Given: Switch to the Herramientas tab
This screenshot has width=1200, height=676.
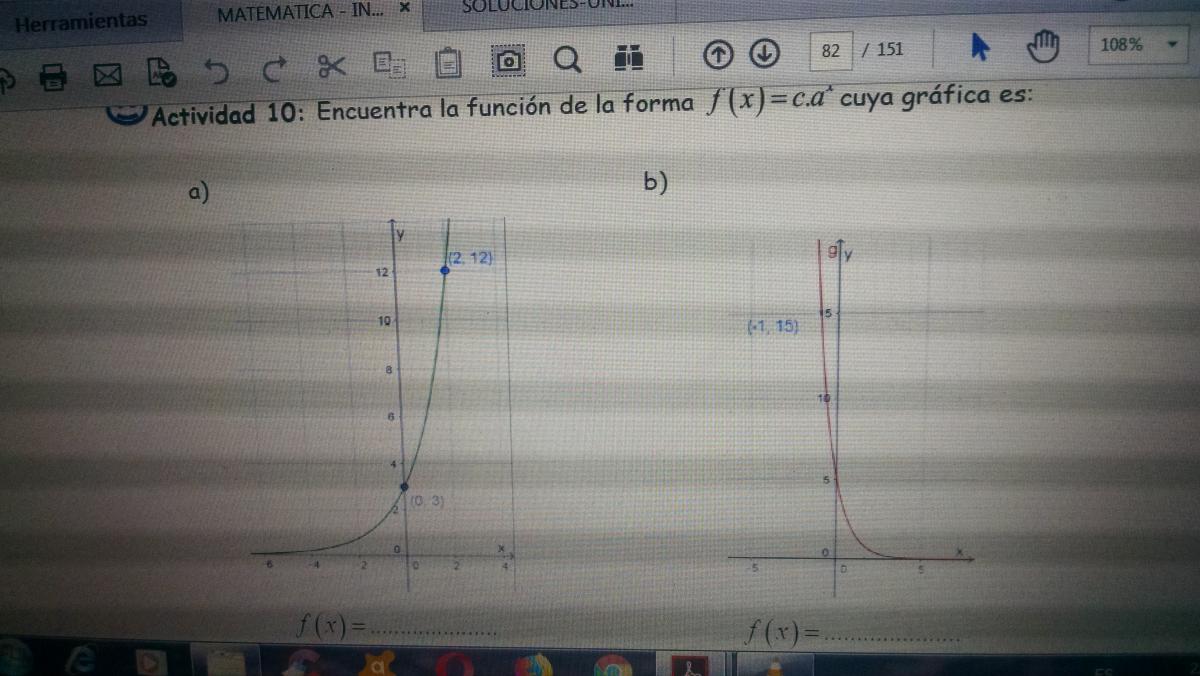Looking at the screenshot, I should click(81, 20).
